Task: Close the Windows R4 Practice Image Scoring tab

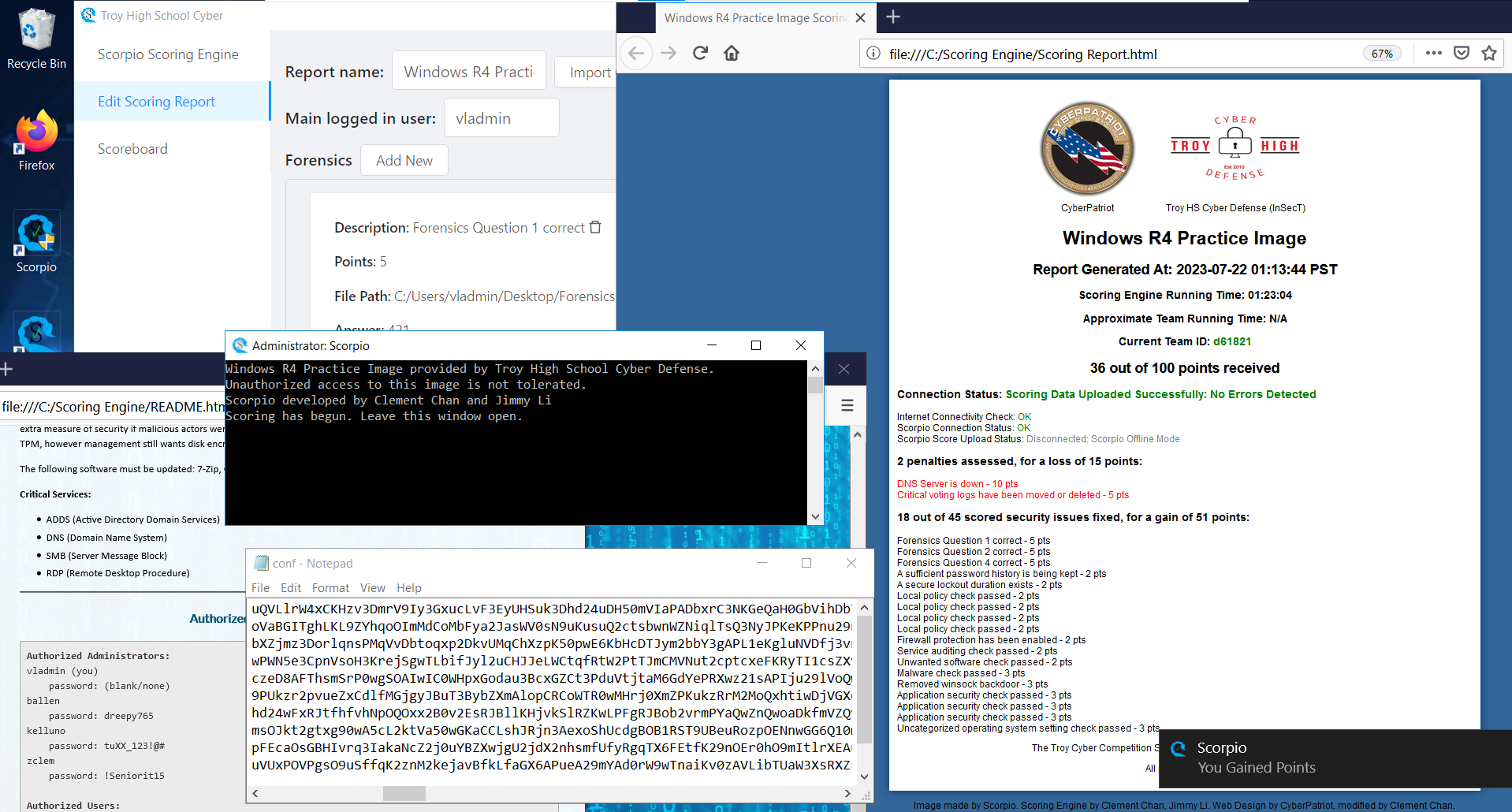Action: click(861, 17)
